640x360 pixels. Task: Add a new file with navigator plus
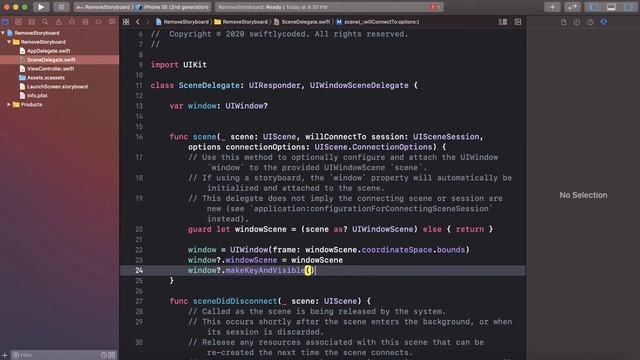tap(4, 355)
